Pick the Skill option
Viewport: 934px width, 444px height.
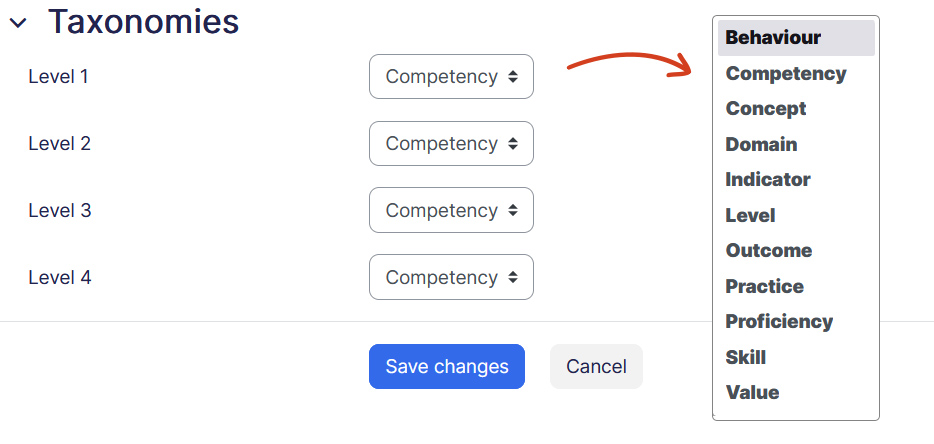click(x=746, y=358)
